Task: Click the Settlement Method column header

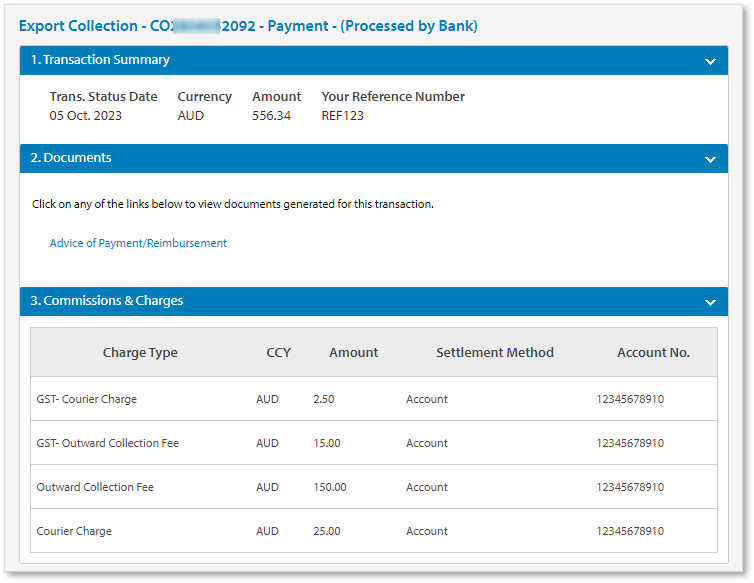Action: click(495, 353)
